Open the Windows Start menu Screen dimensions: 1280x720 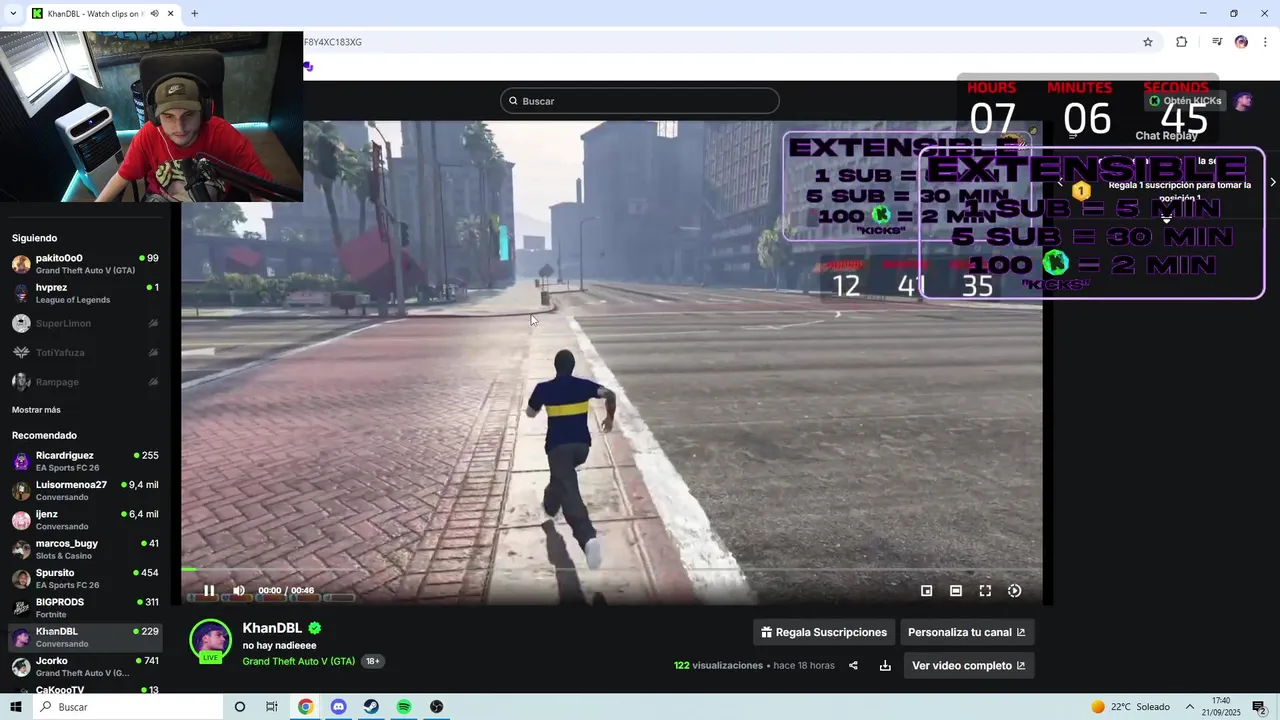tap(16, 707)
